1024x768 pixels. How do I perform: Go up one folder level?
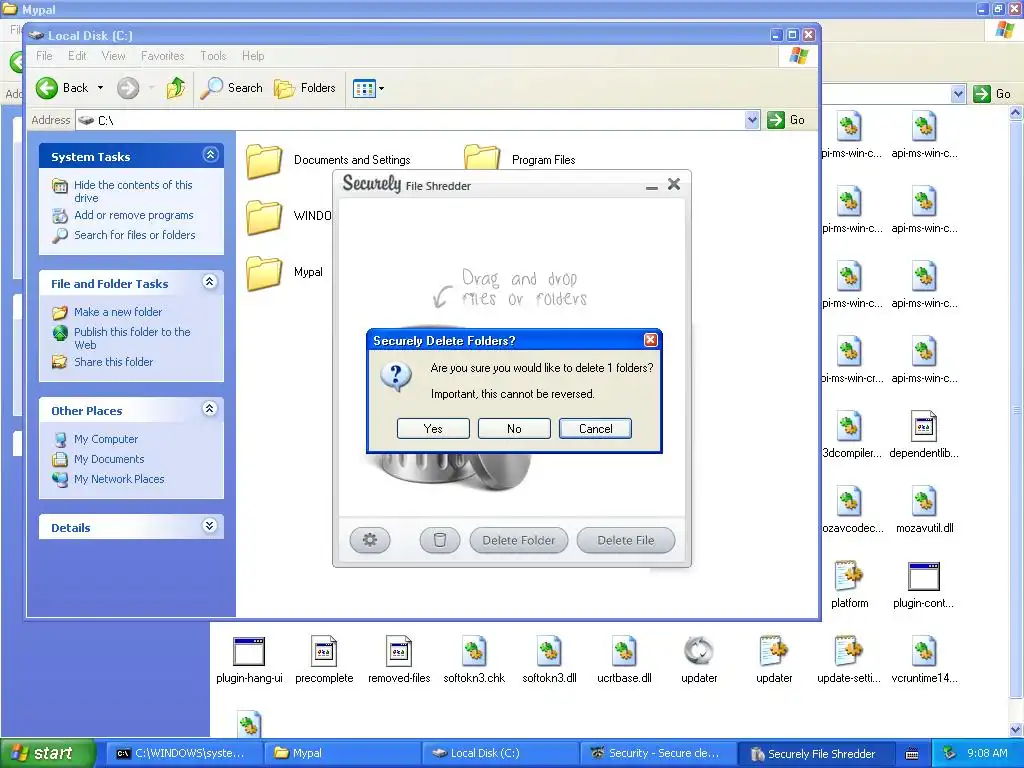[176, 88]
